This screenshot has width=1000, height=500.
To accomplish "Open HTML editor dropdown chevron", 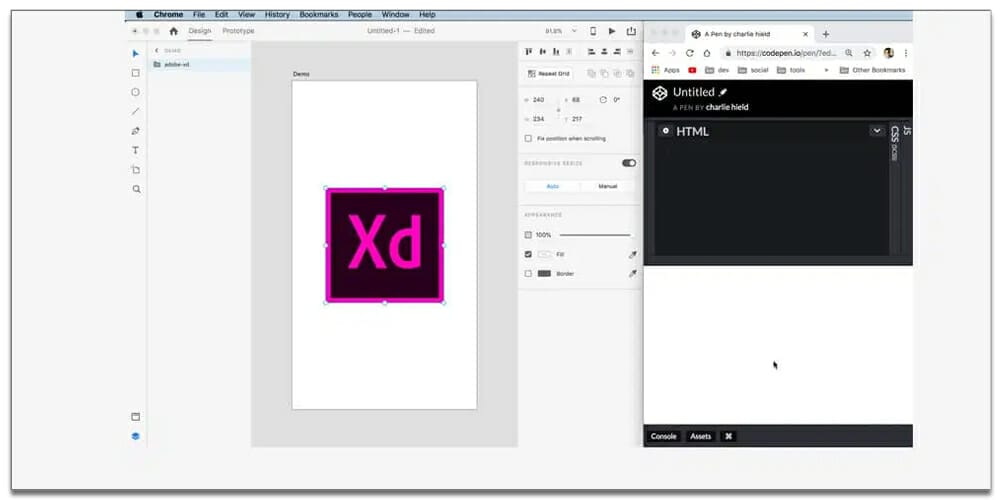I will [x=877, y=131].
